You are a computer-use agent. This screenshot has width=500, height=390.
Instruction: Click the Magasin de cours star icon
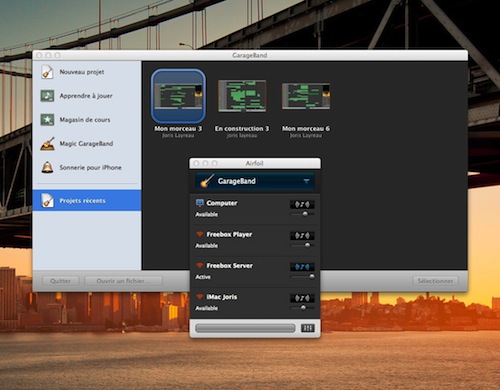tap(47, 120)
